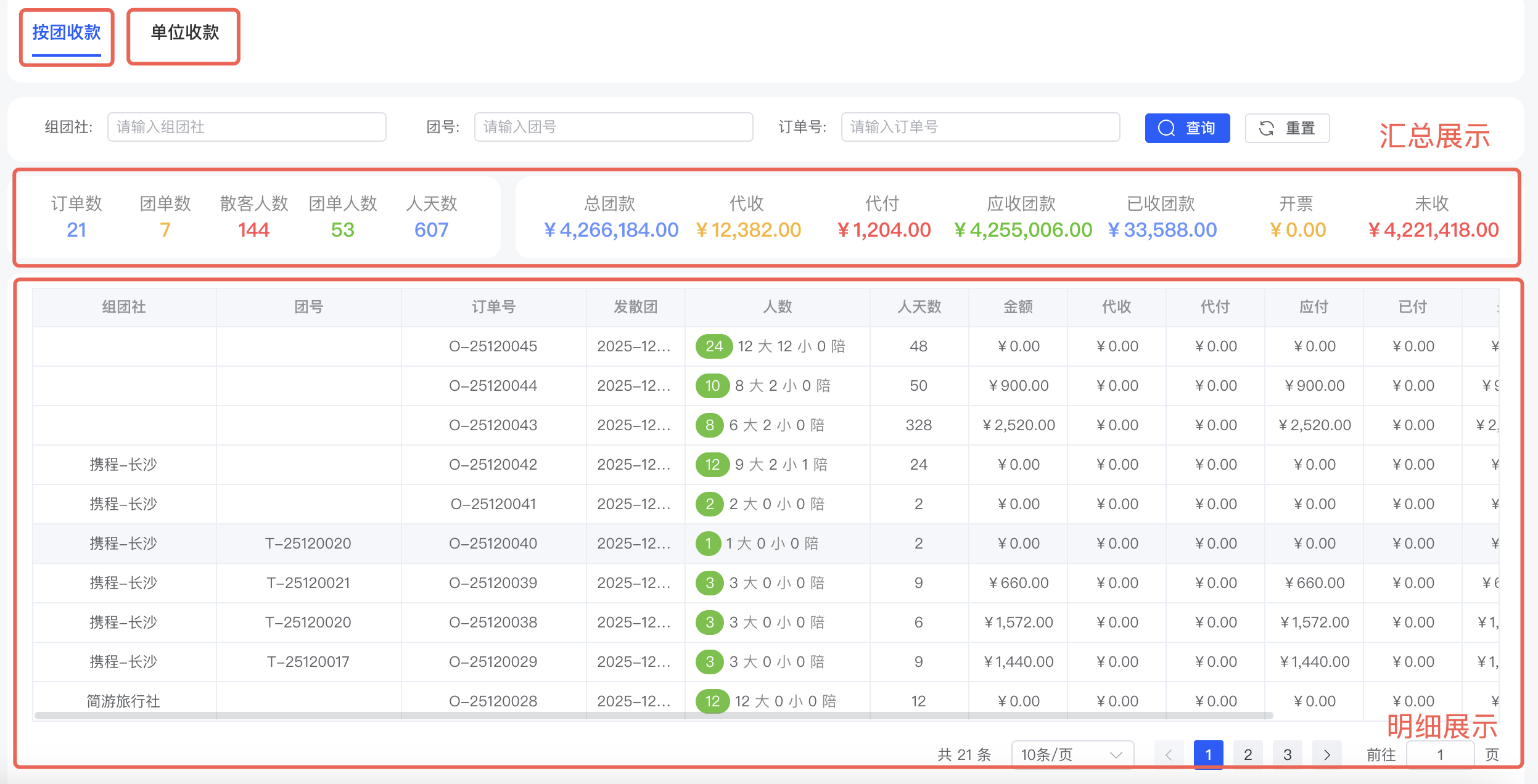Click the green 10 badge for O-25120044
The image size is (1538, 784).
[712, 386]
